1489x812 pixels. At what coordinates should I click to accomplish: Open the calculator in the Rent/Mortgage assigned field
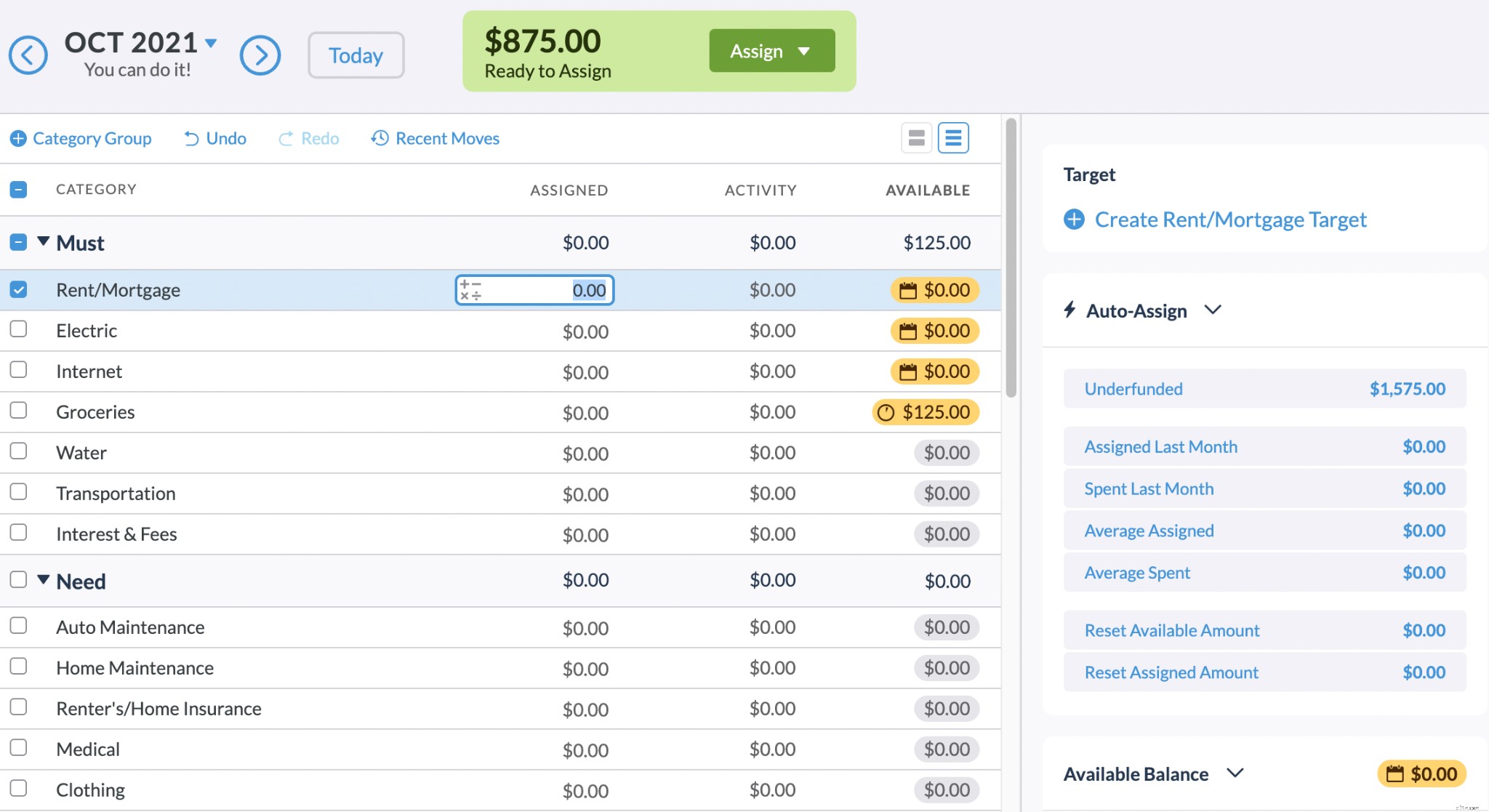[471, 289]
